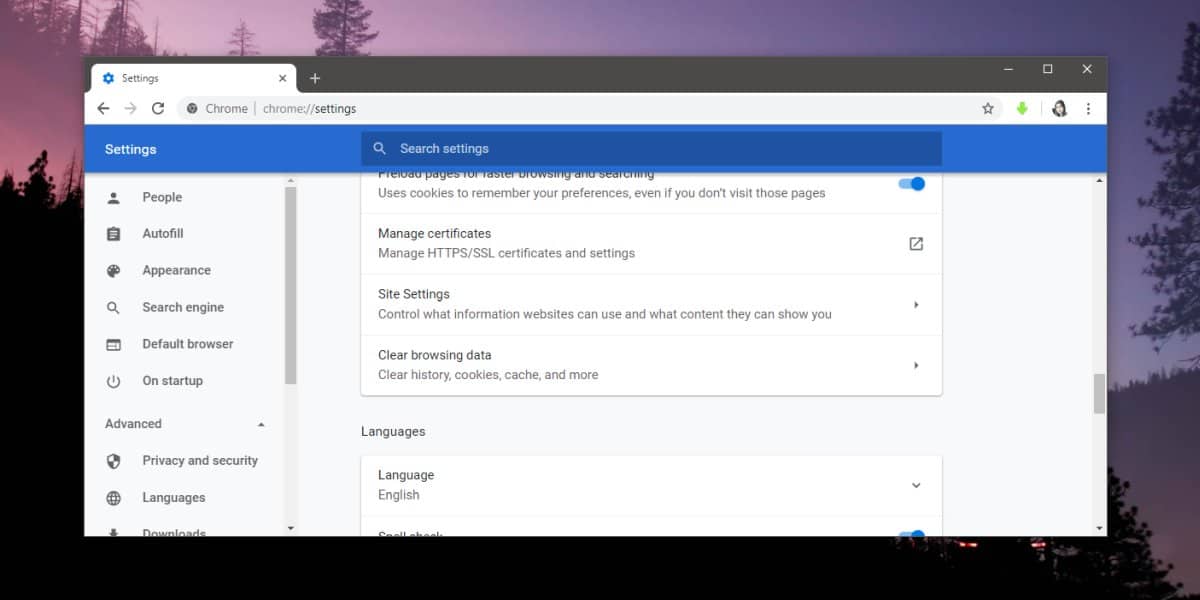1200x600 pixels.
Task: Open Site Settings arrow
Action: 916,304
